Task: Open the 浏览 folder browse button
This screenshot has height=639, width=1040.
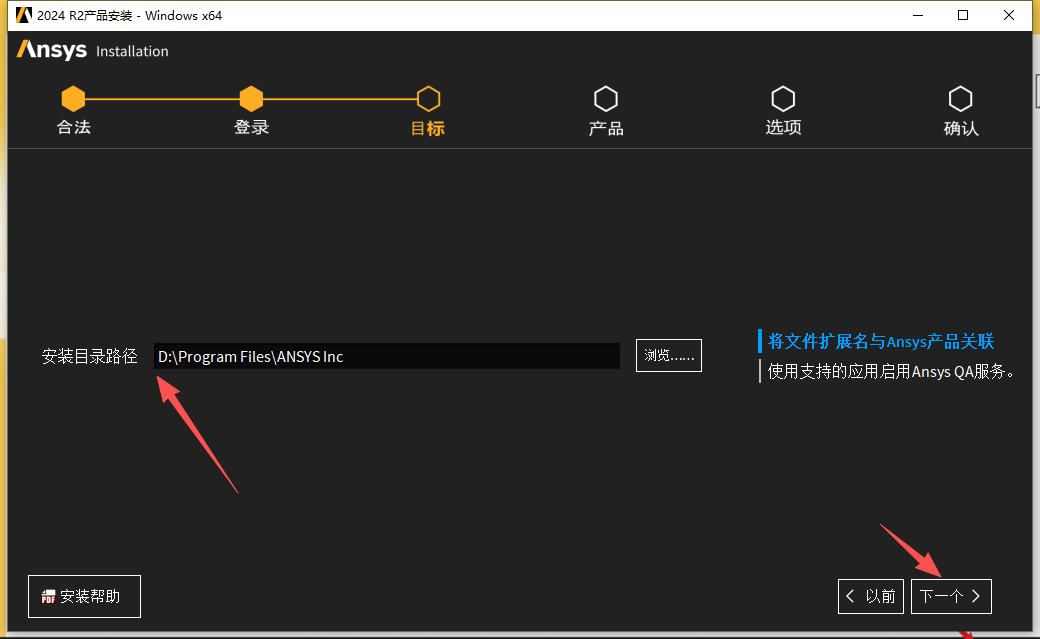Action: coord(668,356)
